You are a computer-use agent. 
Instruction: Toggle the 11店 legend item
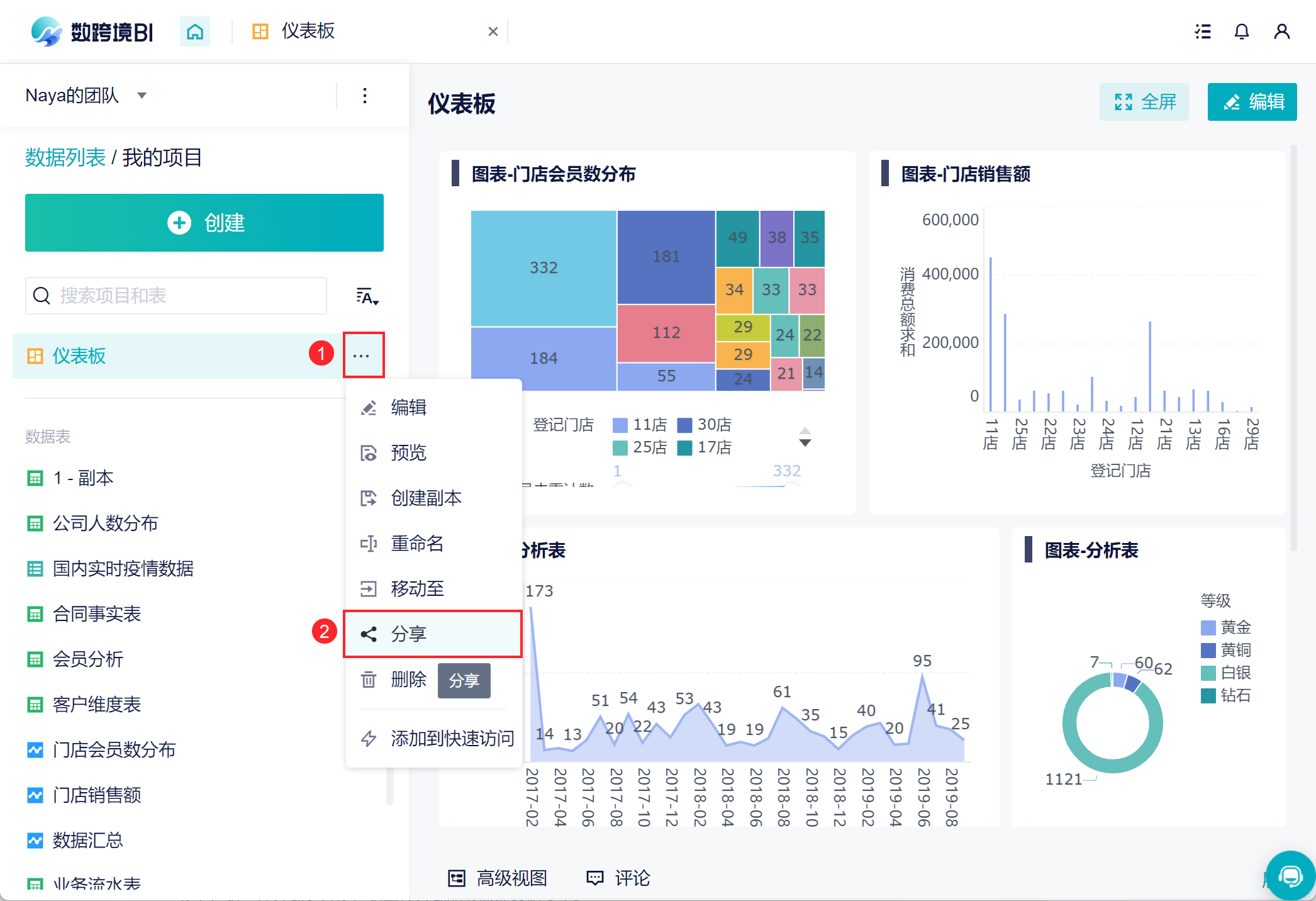tap(640, 425)
